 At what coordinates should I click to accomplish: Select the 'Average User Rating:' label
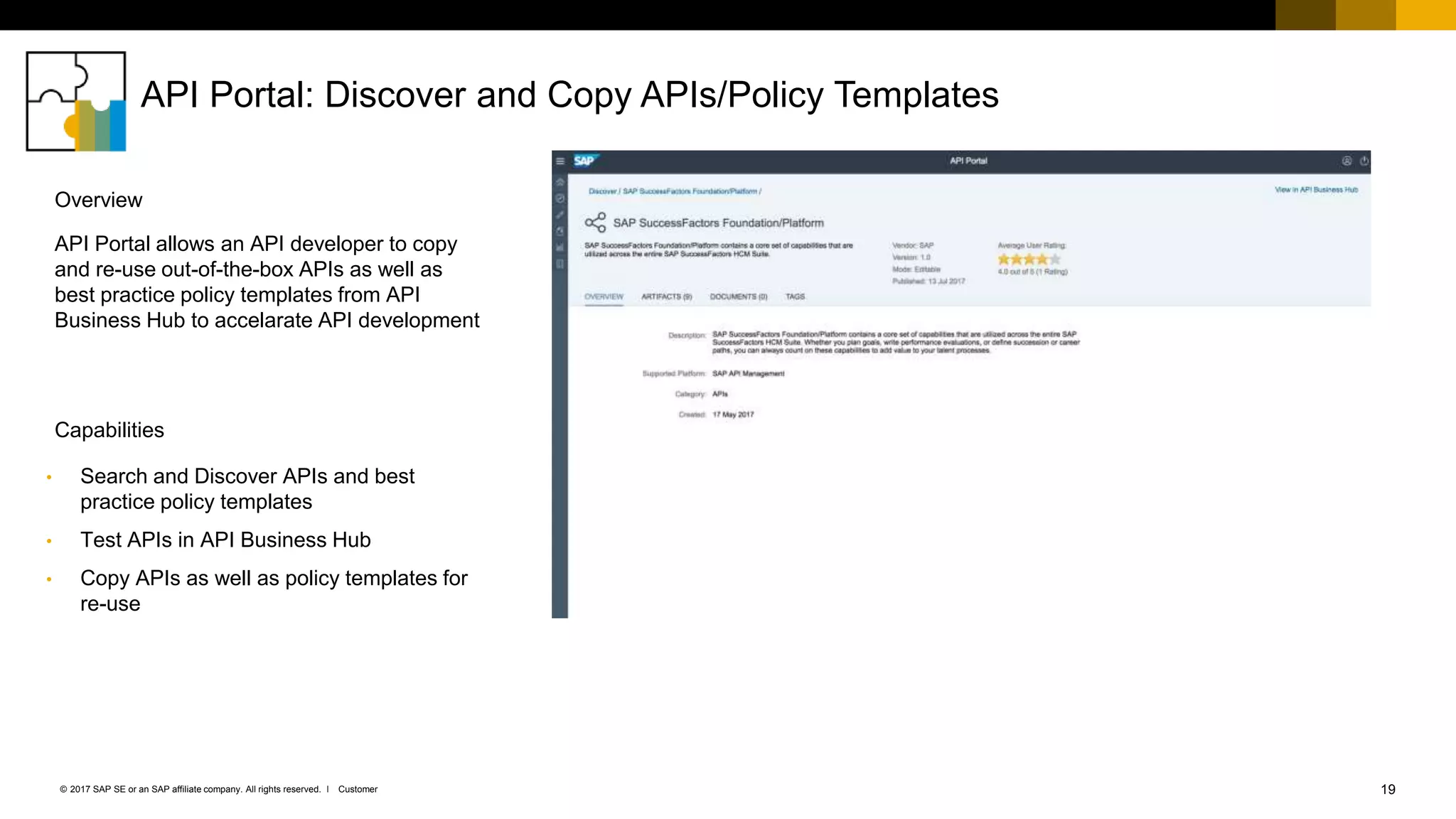[1032, 245]
